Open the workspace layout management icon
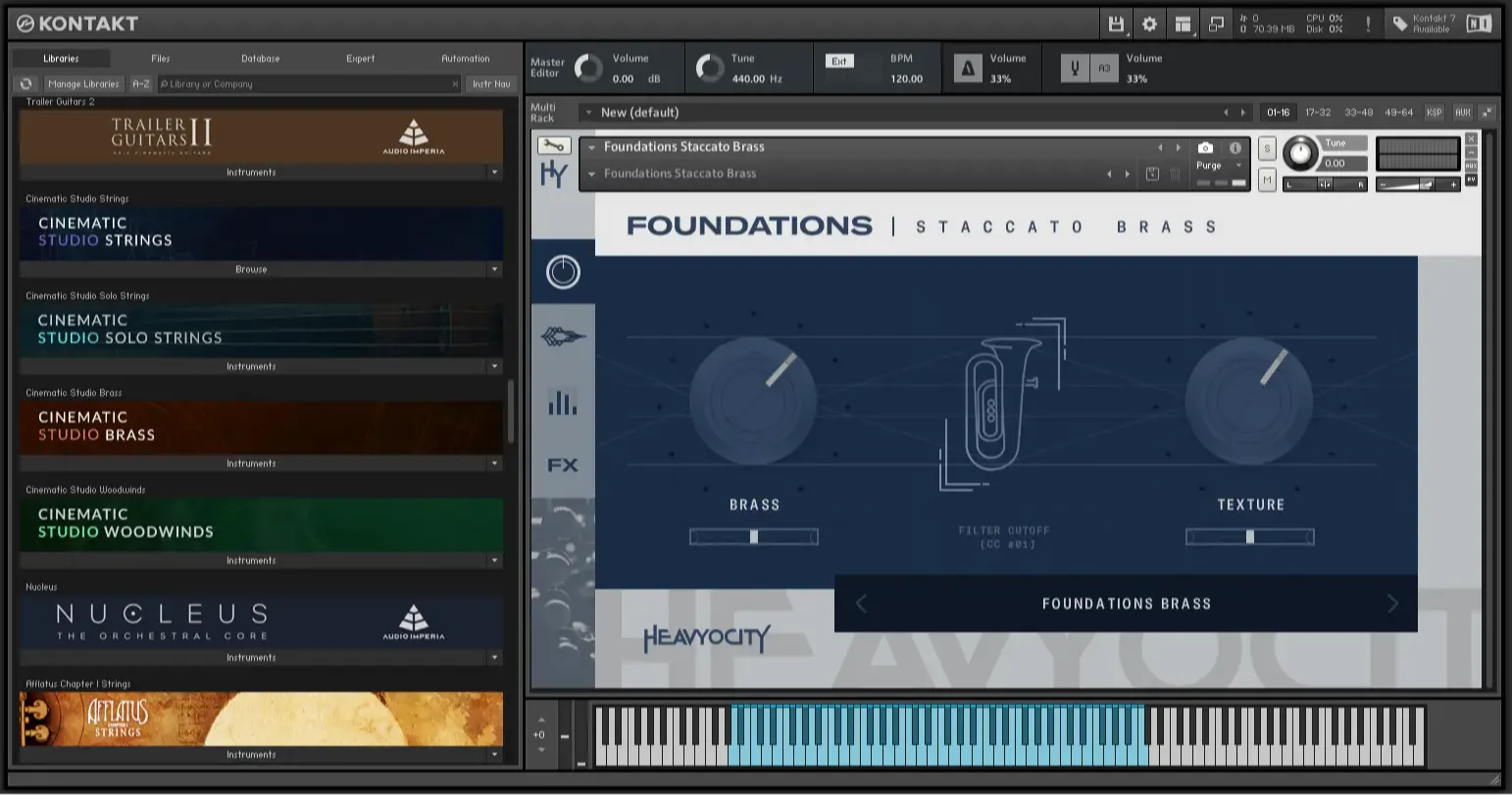 click(1184, 25)
